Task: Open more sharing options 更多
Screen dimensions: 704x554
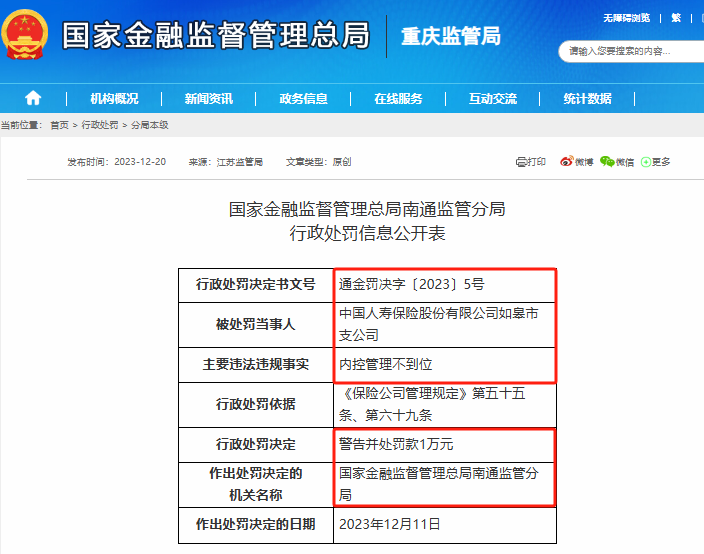Action: [656, 162]
